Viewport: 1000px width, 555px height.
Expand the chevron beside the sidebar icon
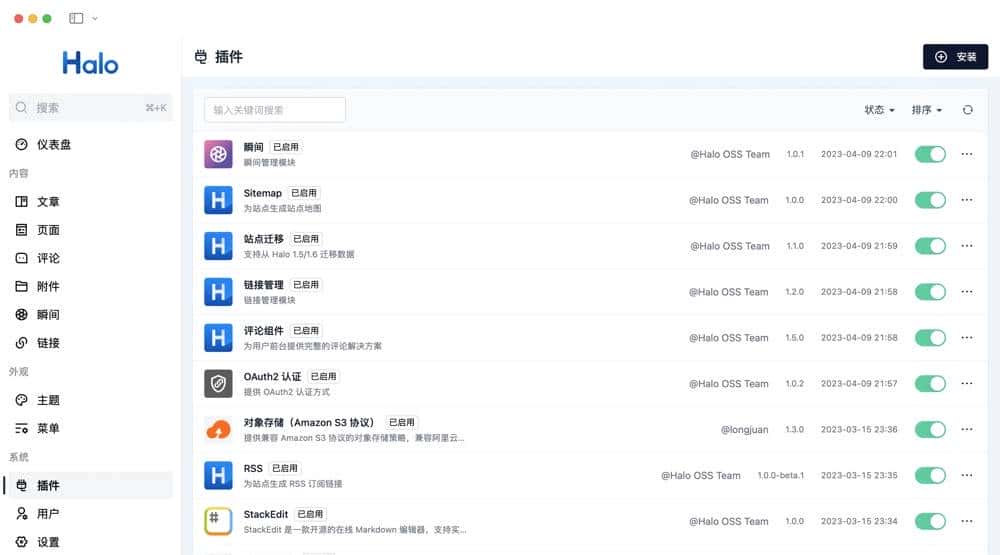click(95, 18)
